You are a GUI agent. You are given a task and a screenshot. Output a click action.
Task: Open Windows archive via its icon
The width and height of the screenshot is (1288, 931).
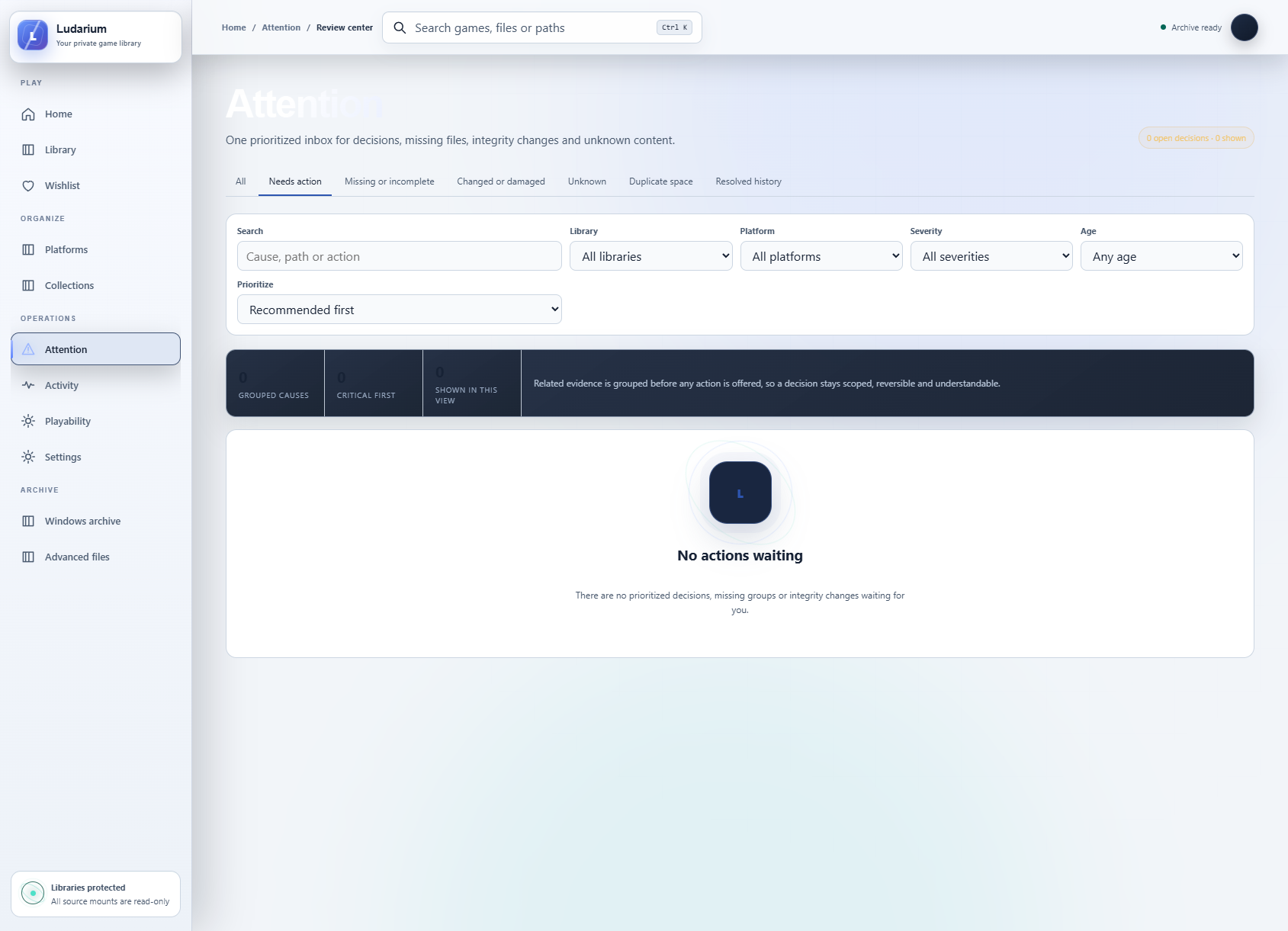click(28, 522)
